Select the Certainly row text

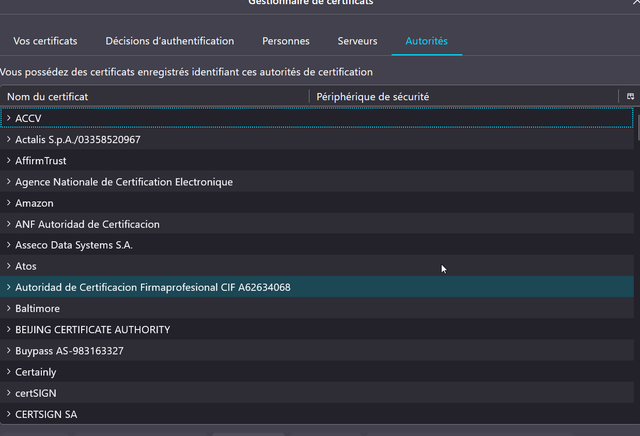tap(36, 372)
